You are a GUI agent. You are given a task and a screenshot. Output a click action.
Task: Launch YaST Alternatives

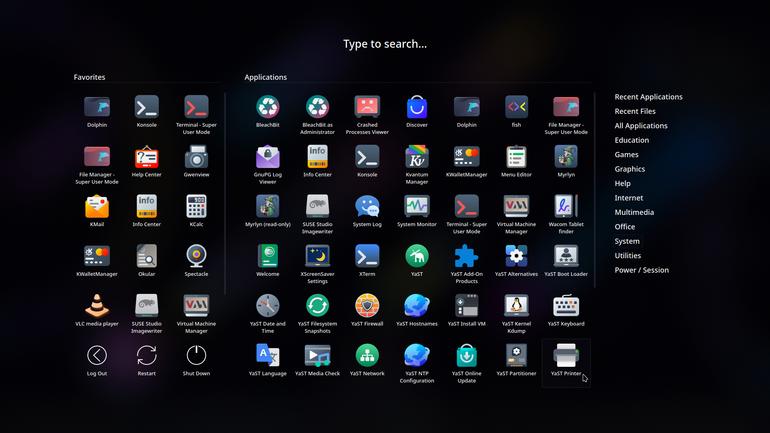pyautogui.click(x=516, y=261)
